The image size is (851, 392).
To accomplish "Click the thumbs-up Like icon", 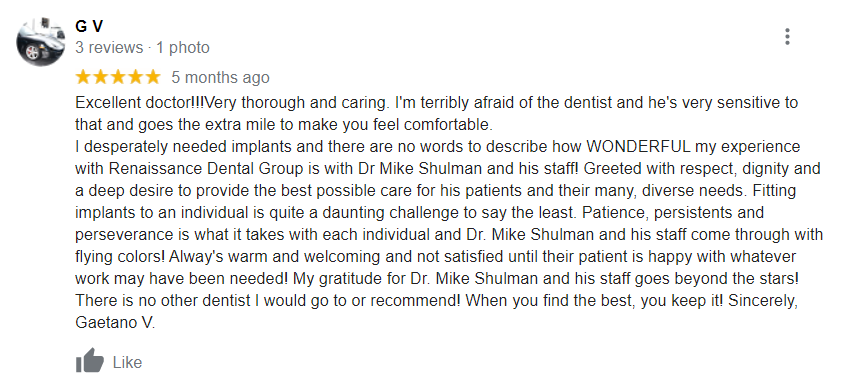I will (90, 361).
